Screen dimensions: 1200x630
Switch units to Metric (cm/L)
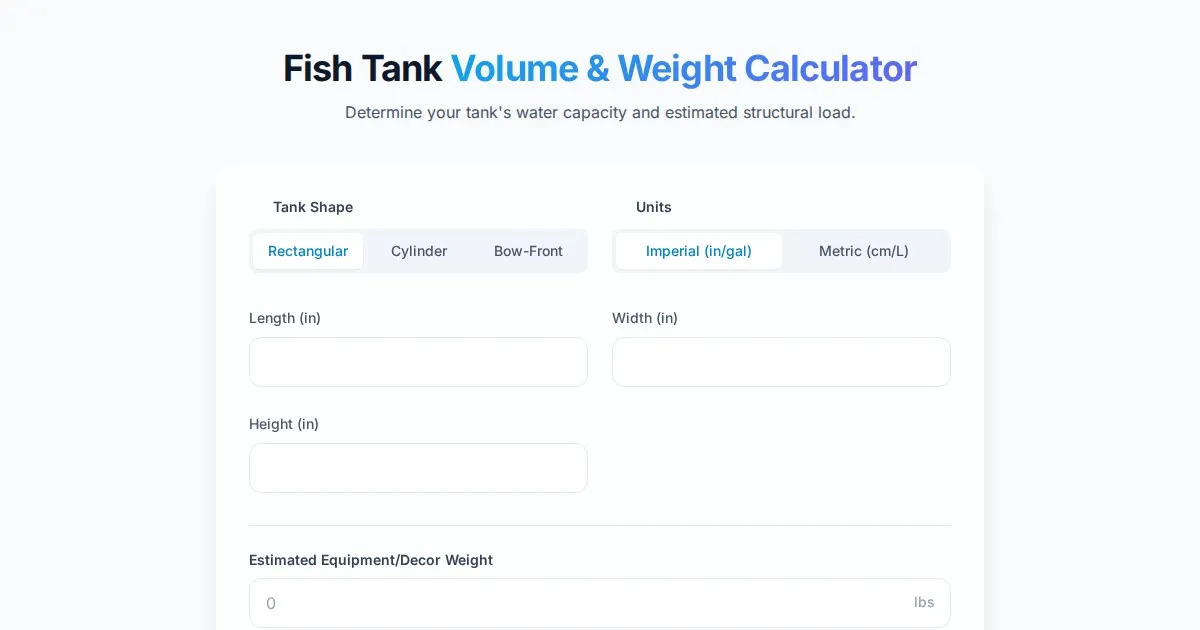[x=864, y=251]
